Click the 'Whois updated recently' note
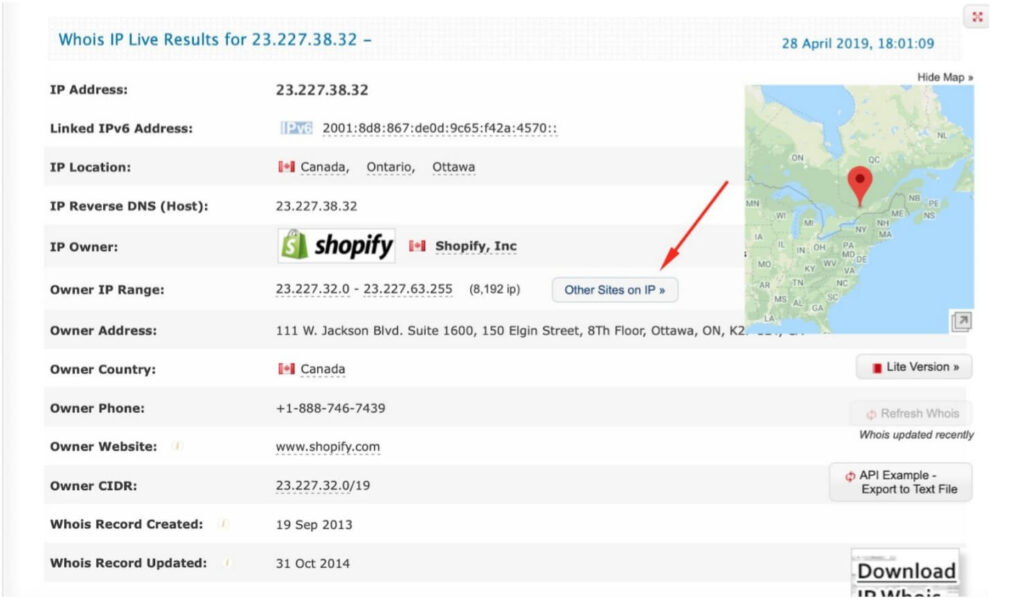 click(x=916, y=435)
